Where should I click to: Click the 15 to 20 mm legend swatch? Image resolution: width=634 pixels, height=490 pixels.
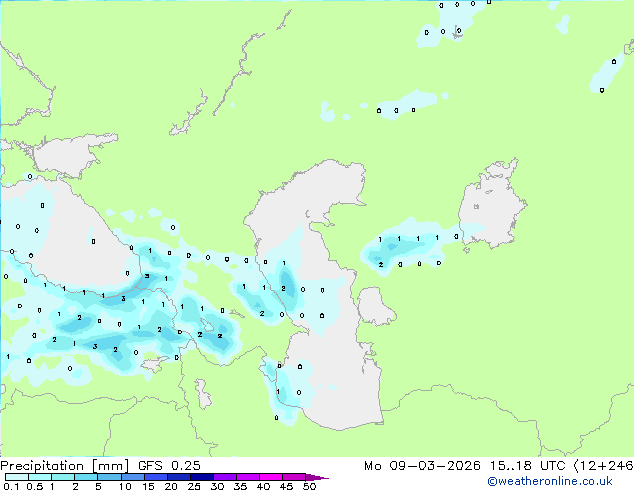(155, 477)
